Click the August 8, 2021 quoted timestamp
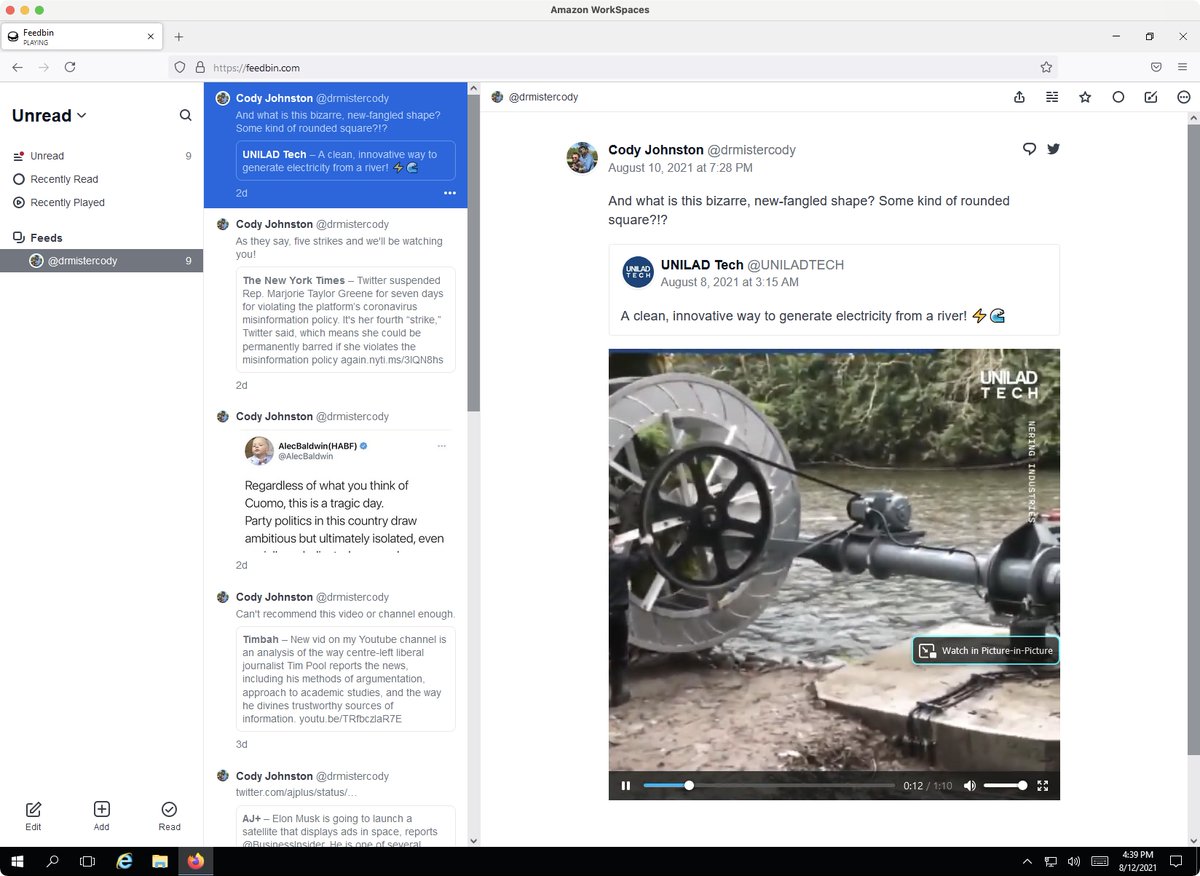Image resolution: width=1200 pixels, height=876 pixels. (x=730, y=282)
